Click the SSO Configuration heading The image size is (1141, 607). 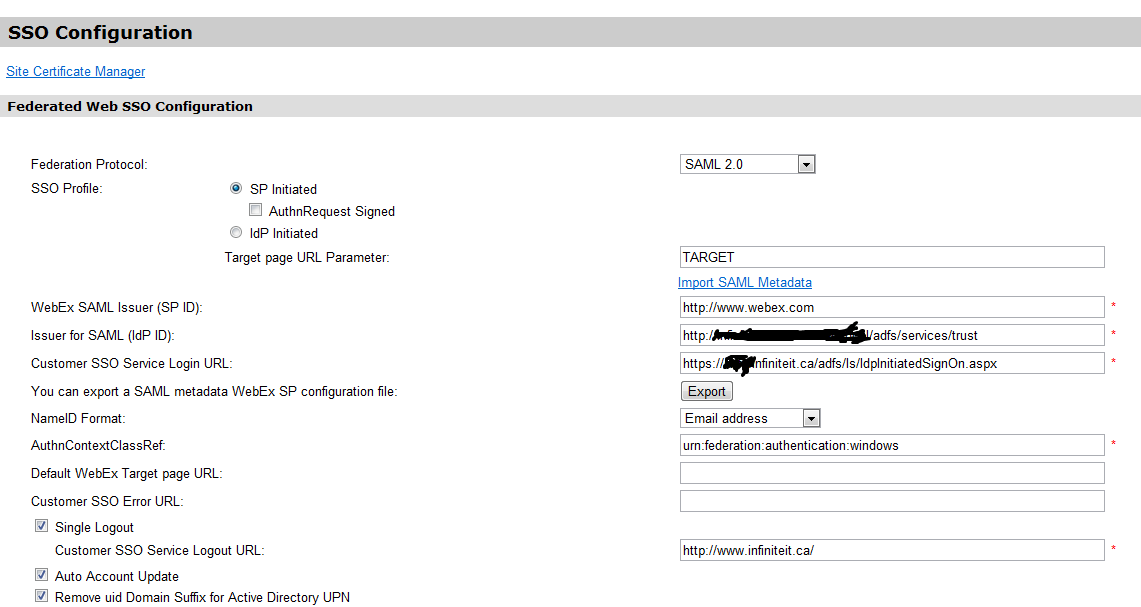[x=100, y=33]
